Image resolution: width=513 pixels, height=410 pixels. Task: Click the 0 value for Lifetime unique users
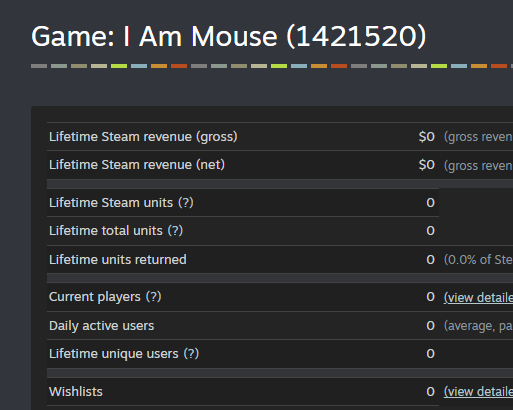430,354
